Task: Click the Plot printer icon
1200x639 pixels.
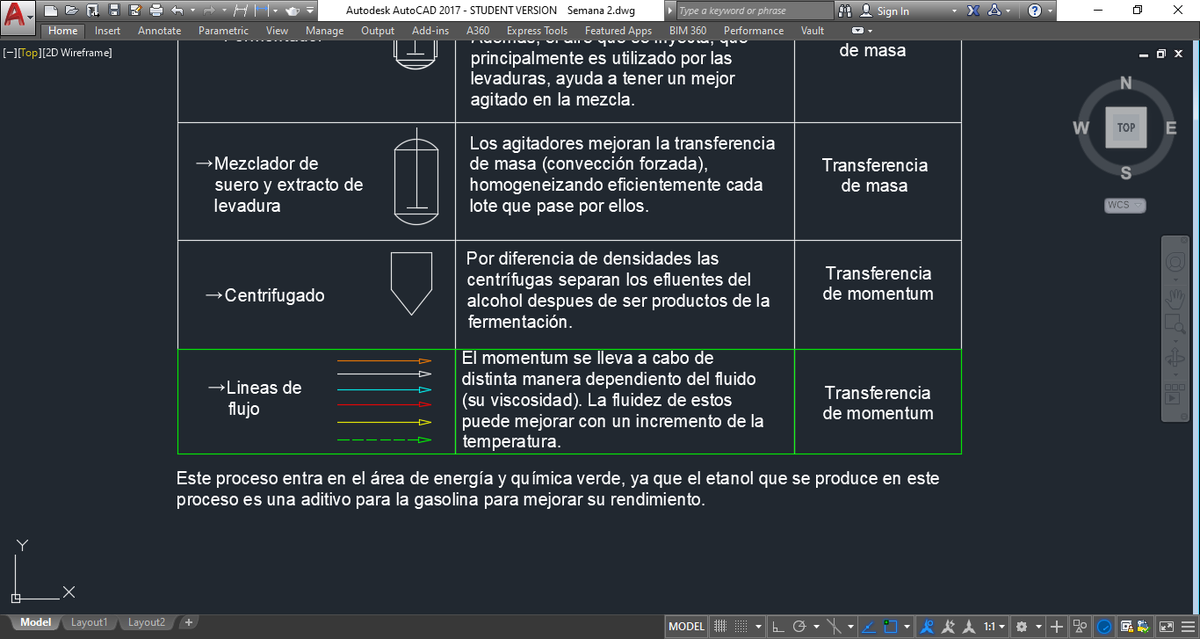Action: pyautogui.click(x=156, y=11)
